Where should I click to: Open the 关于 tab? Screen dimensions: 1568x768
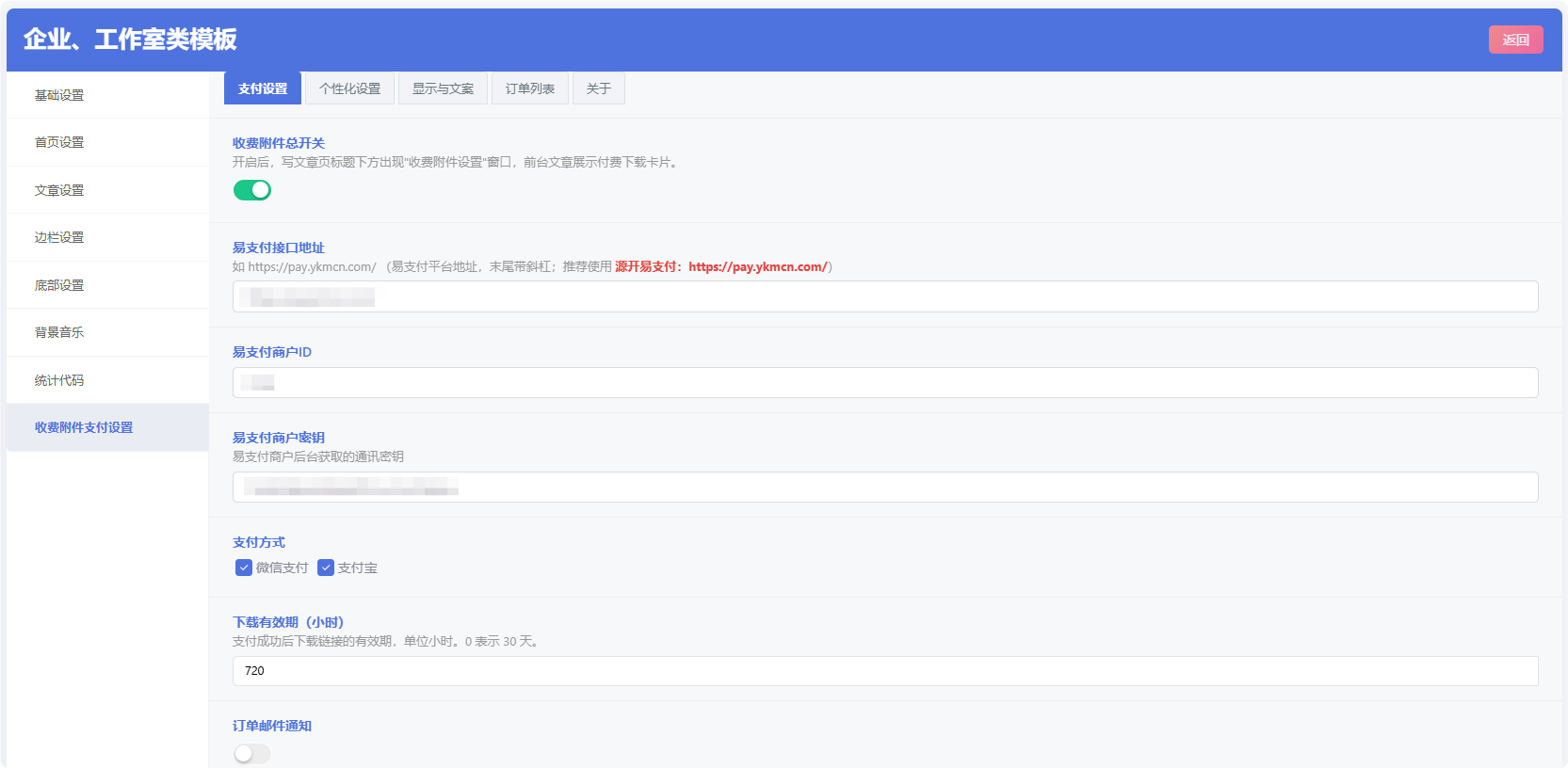pyautogui.click(x=599, y=88)
